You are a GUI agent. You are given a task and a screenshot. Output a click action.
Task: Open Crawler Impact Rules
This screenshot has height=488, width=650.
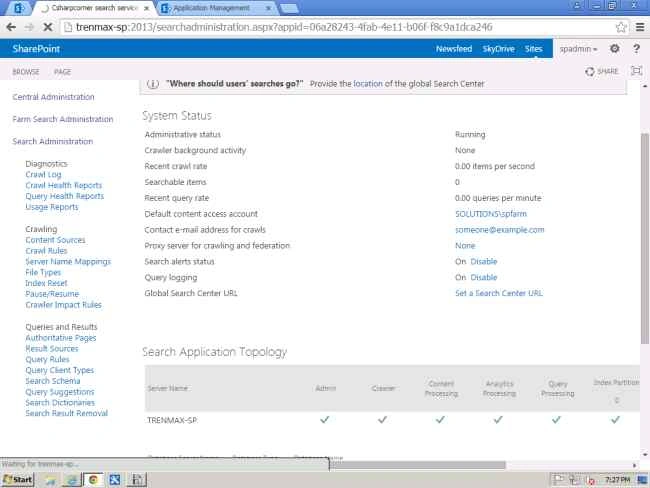tap(63, 305)
